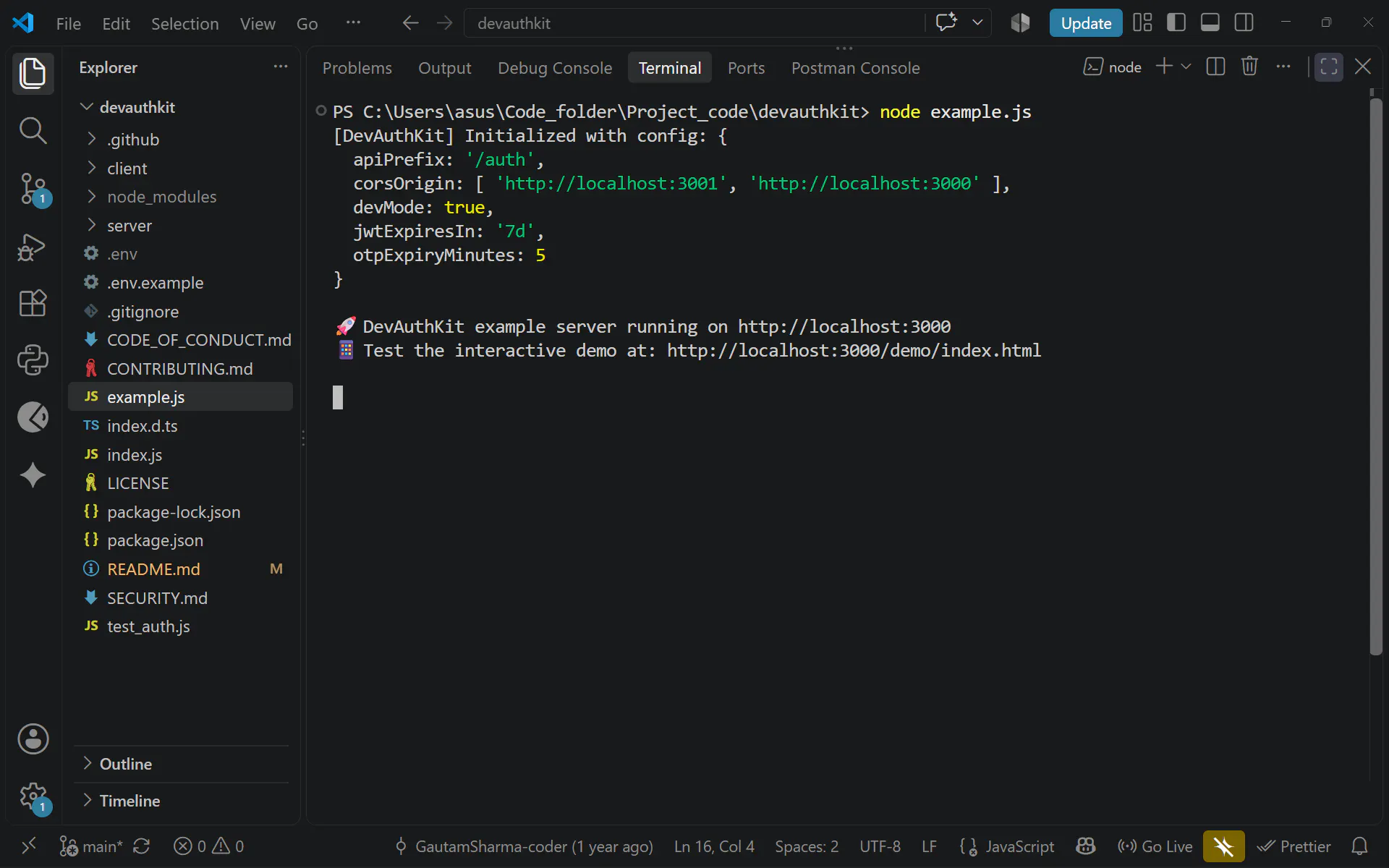Open README.md file

pos(181,569)
